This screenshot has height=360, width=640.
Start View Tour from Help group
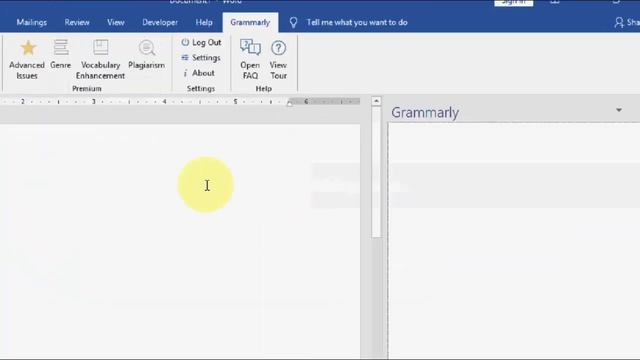[278, 59]
